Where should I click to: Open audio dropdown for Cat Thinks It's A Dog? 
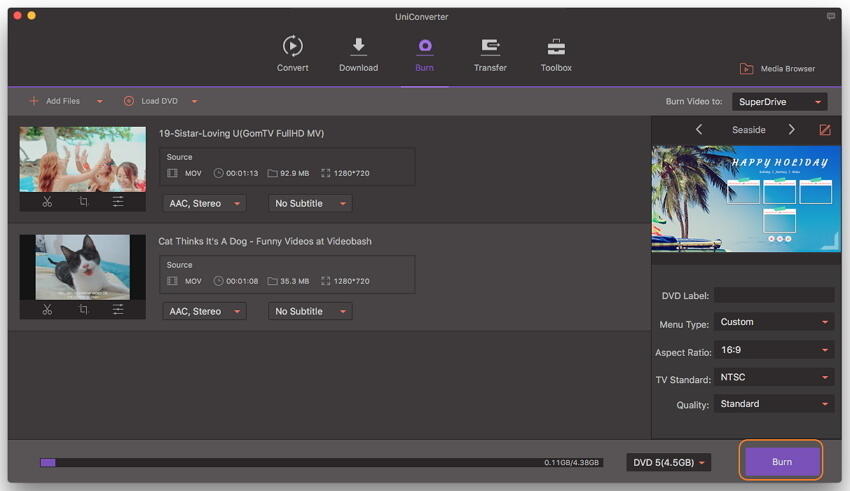tap(204, 312)
